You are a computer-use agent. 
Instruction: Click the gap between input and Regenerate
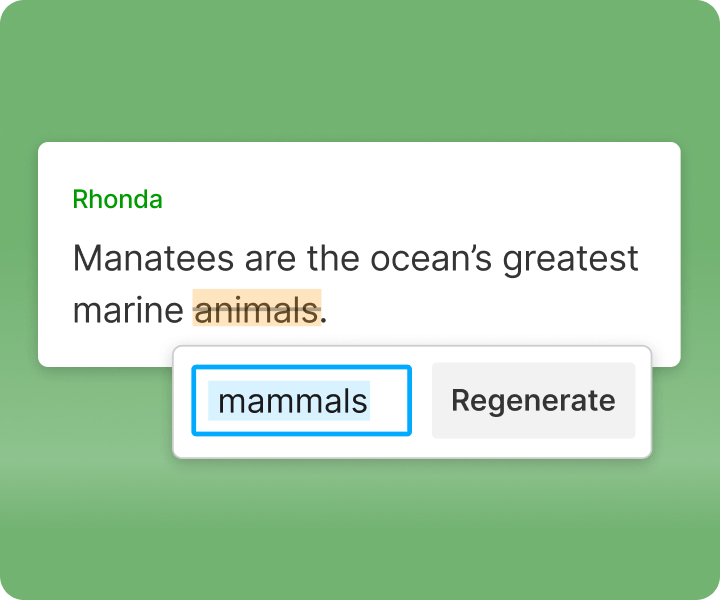pos(421,401)
